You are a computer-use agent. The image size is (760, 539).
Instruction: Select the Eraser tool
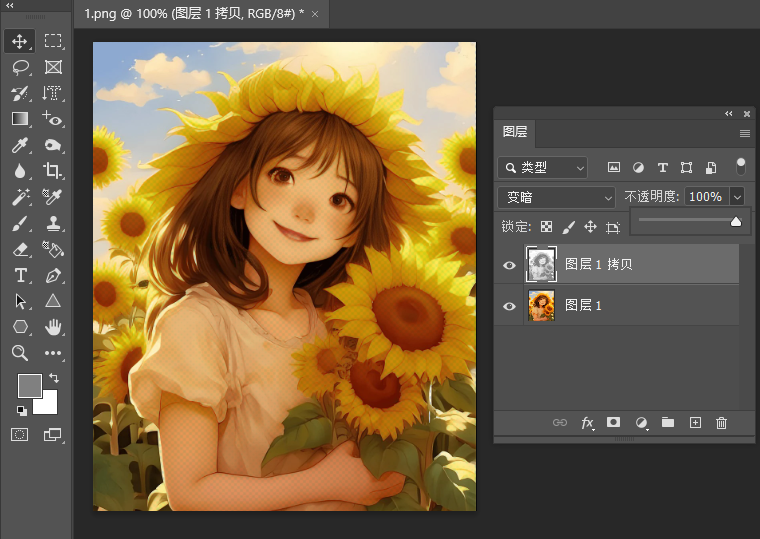[x=19, y=250]
